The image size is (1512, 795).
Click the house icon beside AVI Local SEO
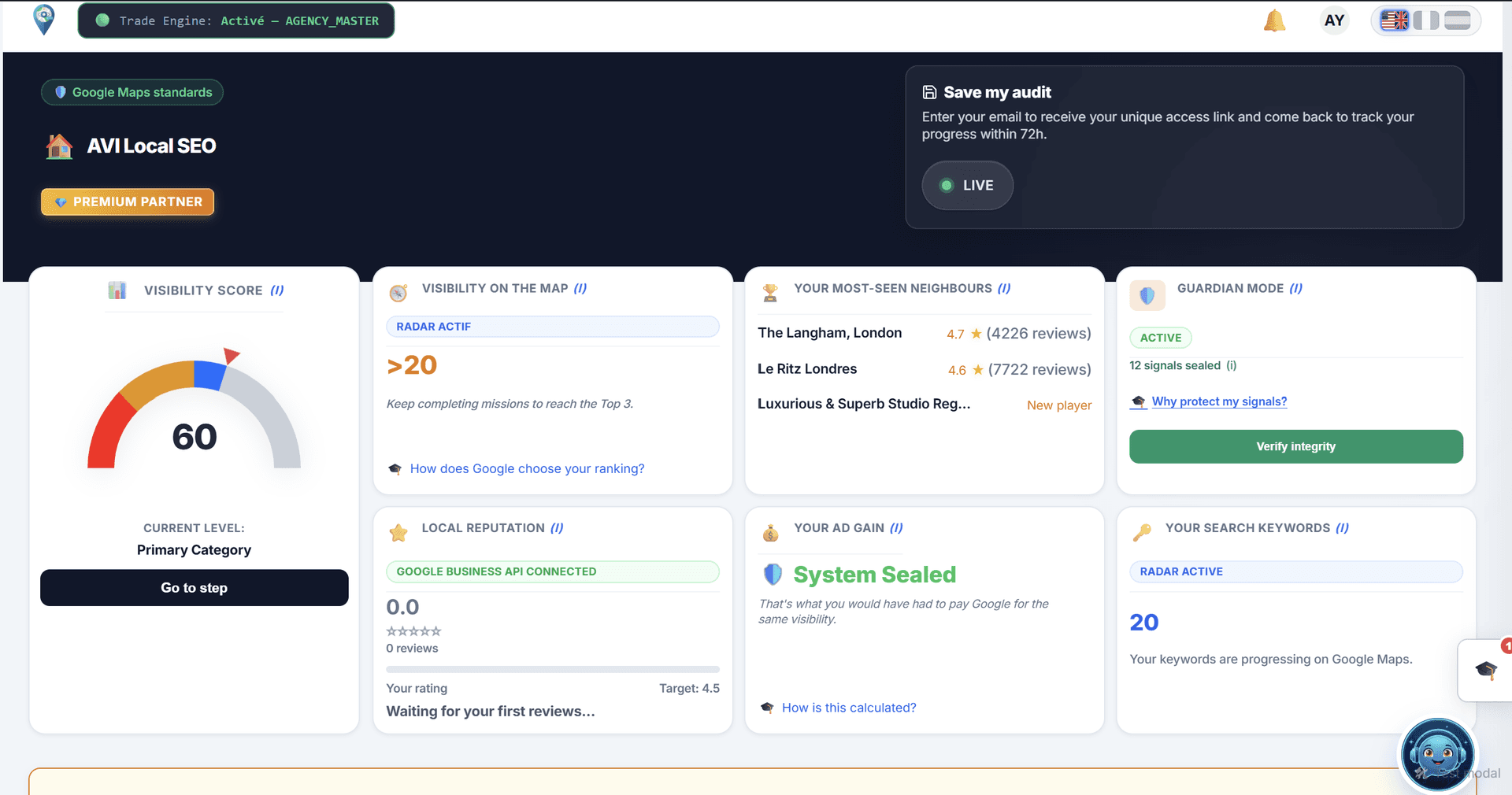click(x=59, y=146)
